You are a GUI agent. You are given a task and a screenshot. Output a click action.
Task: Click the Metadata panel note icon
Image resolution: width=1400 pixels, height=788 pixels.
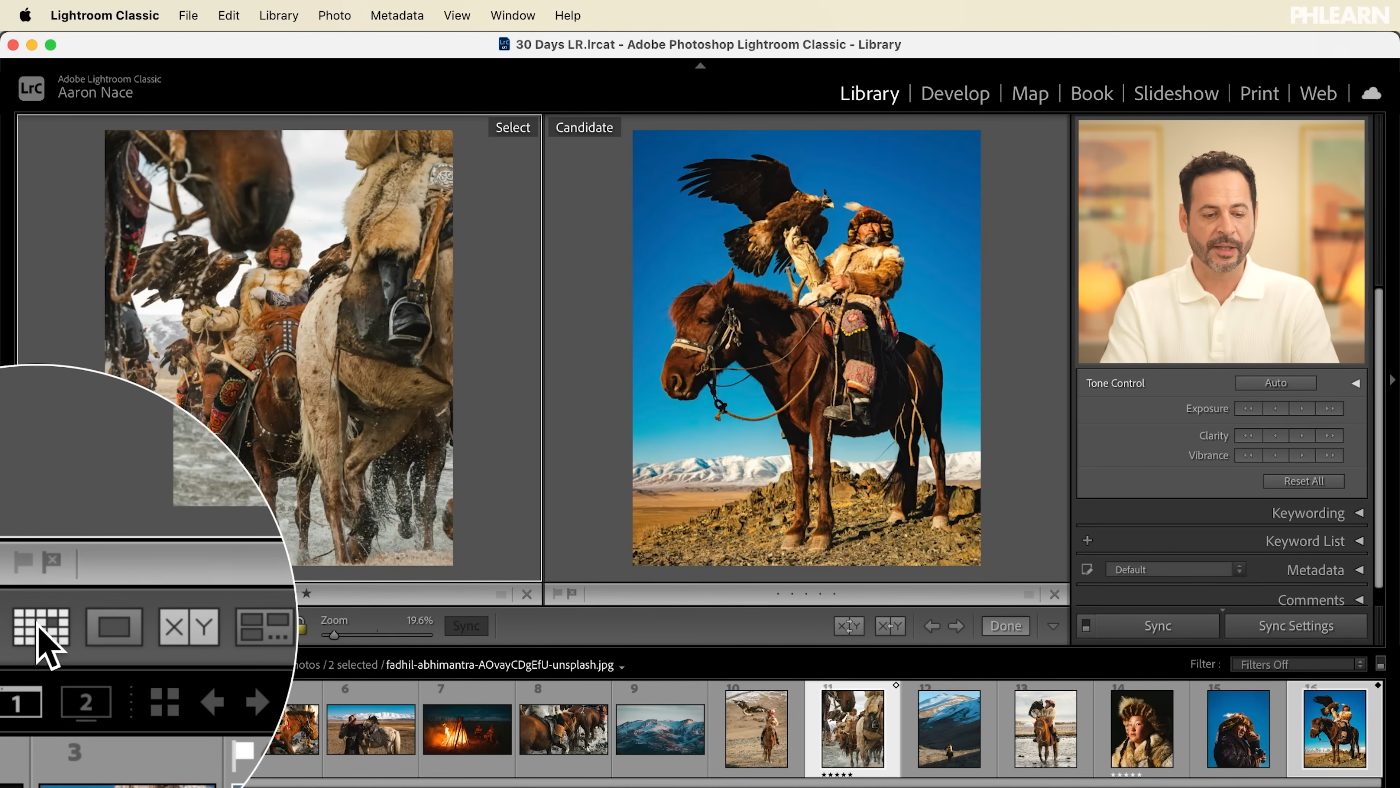1087,570
